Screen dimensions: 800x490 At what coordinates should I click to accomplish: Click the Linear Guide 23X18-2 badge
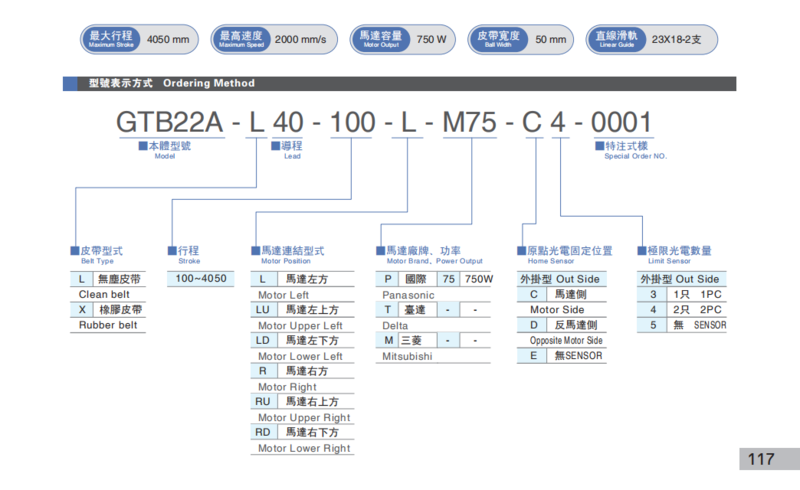651,40
